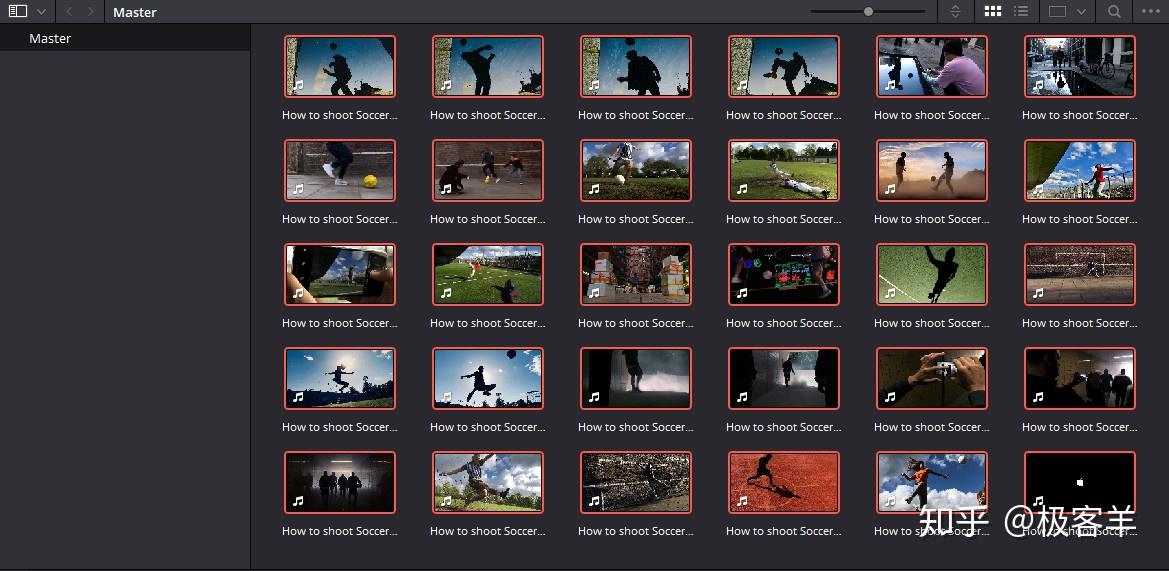Select sepia goal net clip
The width and height of the screenshot is (1169, 571).
[1080, 274]
